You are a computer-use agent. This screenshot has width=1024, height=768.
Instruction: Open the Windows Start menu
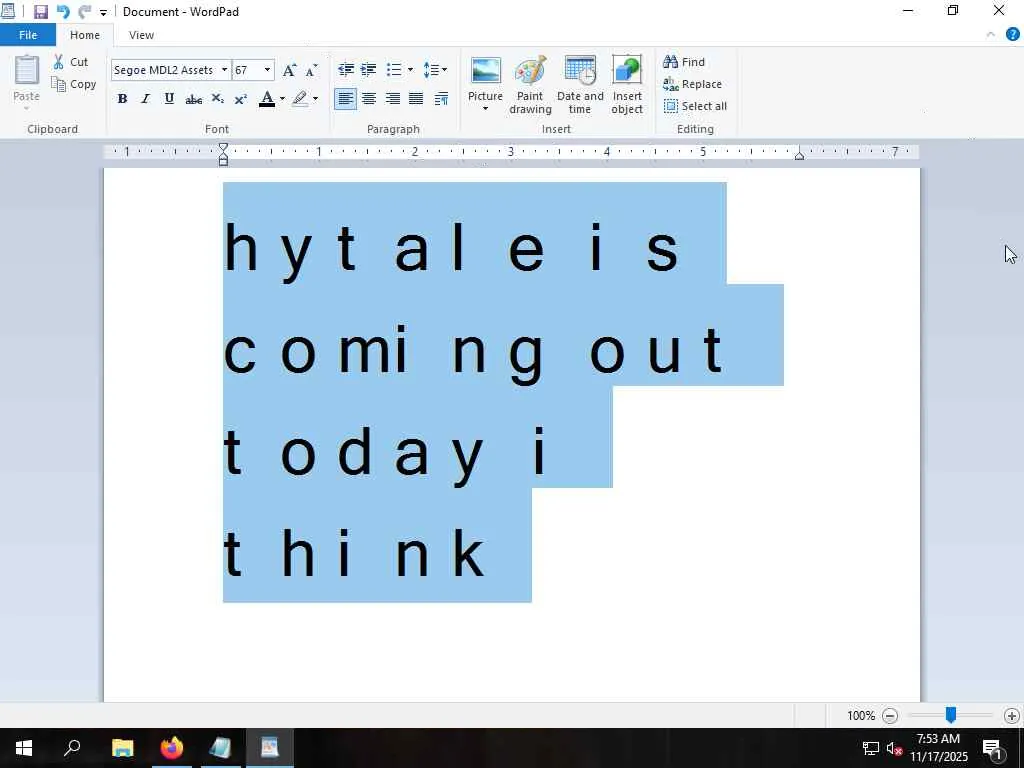(24, 748)
